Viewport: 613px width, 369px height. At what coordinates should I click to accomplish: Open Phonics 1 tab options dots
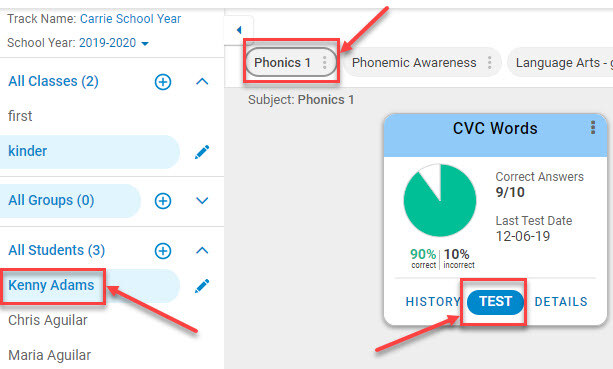point(324,63)
